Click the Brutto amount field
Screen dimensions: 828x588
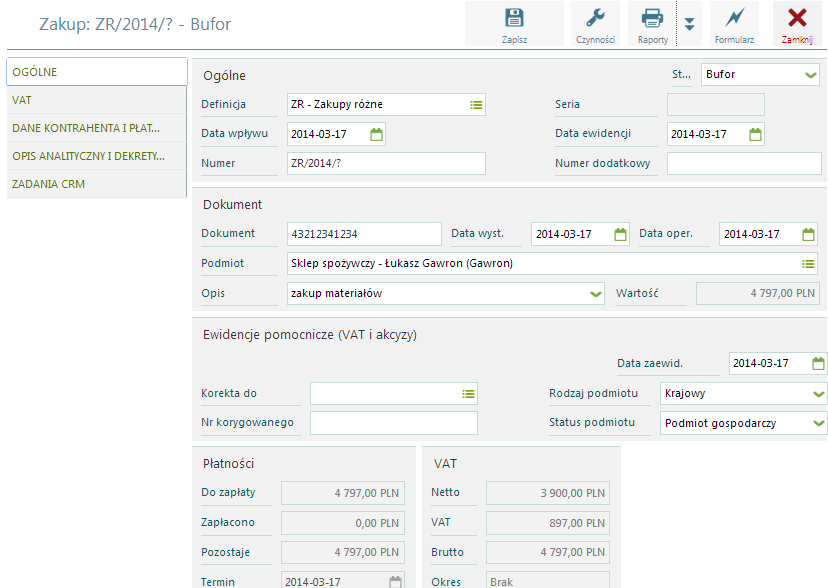tap(548, 552)
